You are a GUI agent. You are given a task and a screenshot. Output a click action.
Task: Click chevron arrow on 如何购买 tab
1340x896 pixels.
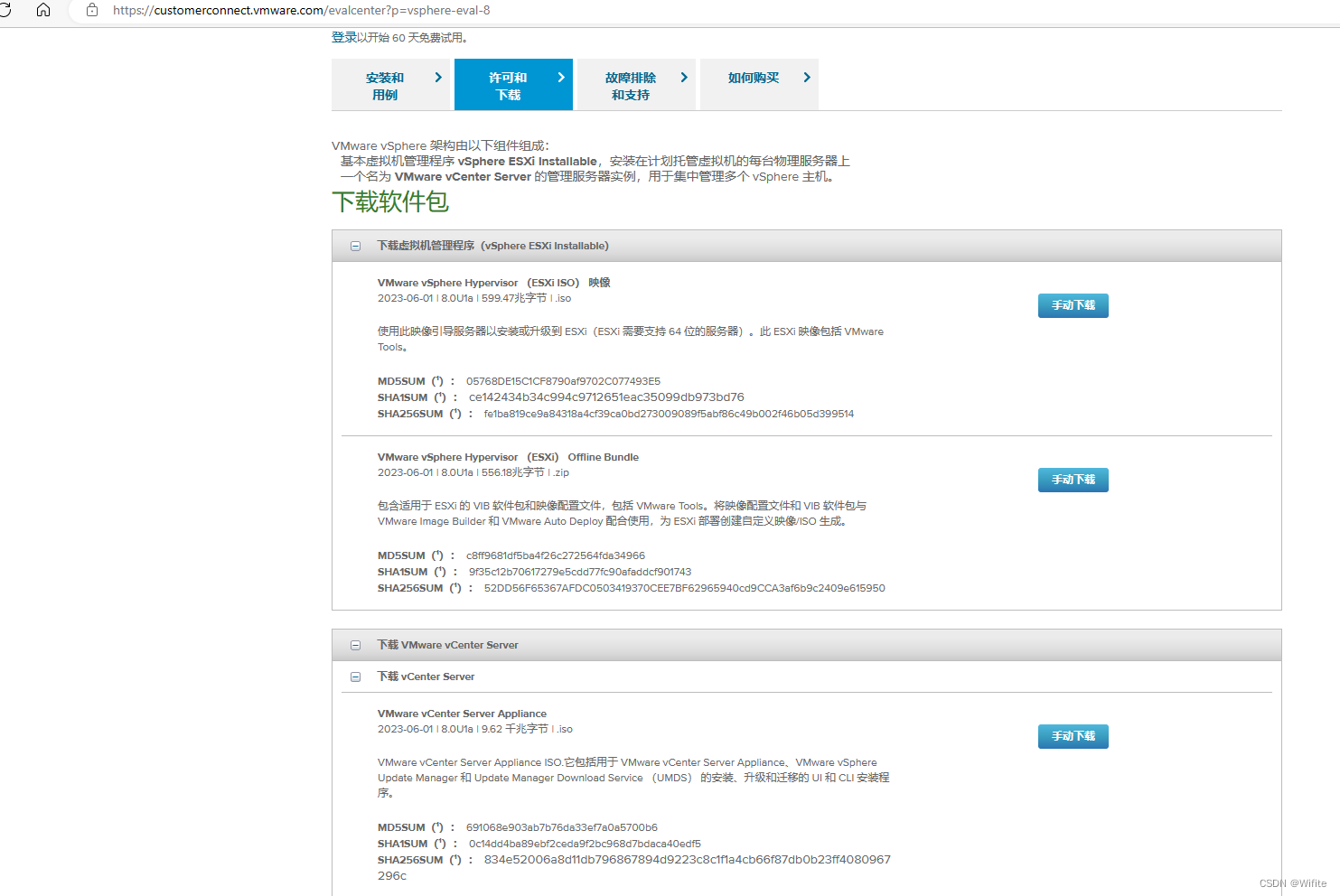(807, 78)
